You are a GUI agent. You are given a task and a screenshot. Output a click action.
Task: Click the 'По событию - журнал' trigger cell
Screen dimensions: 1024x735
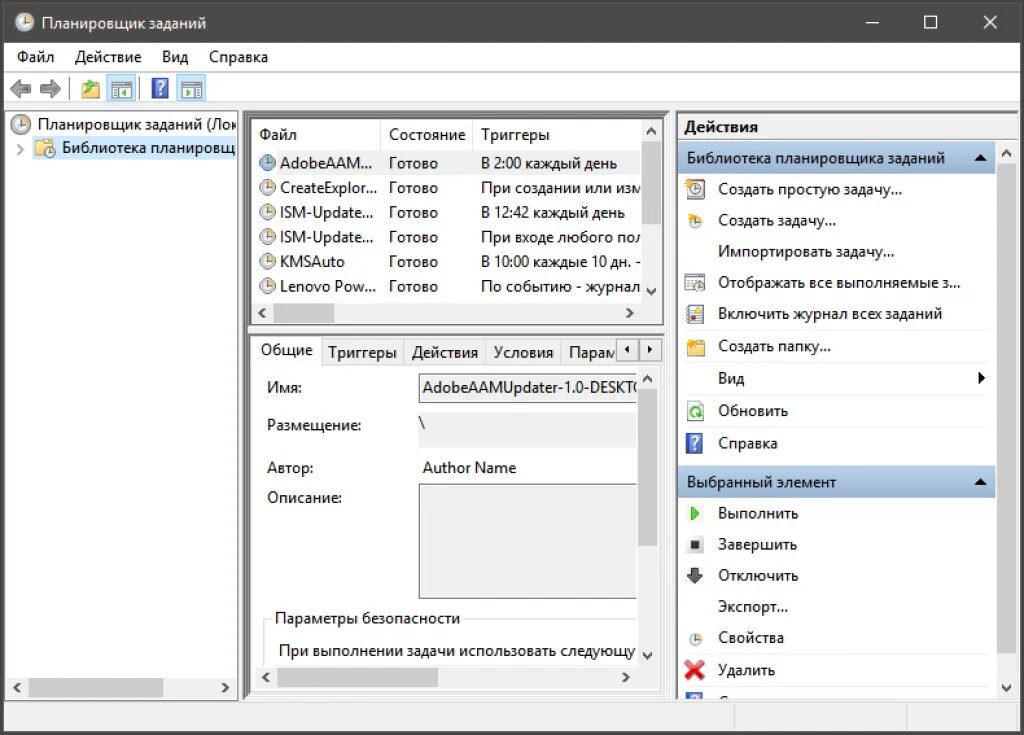click(560, 286)
